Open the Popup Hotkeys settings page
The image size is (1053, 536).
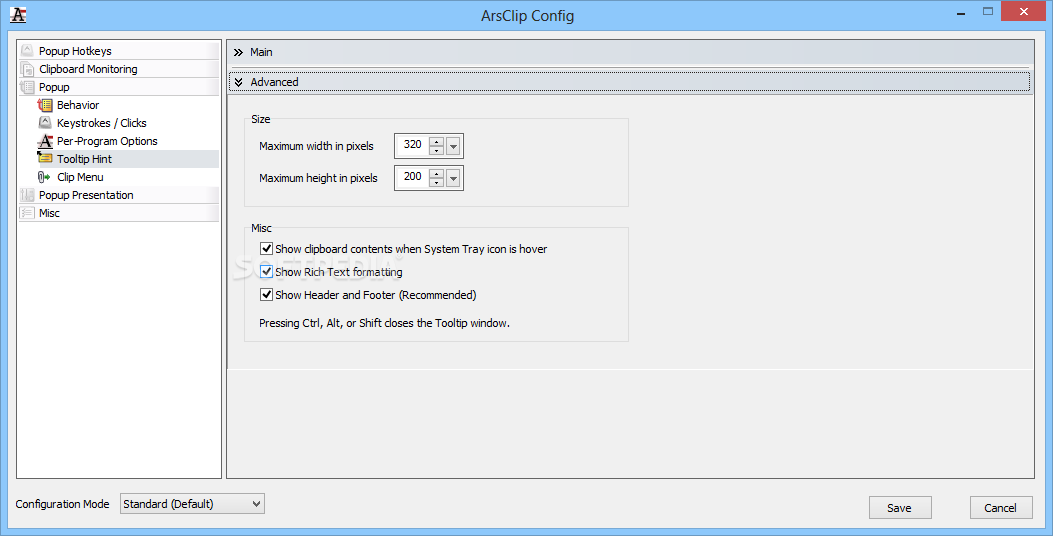[x=119, y=50]
